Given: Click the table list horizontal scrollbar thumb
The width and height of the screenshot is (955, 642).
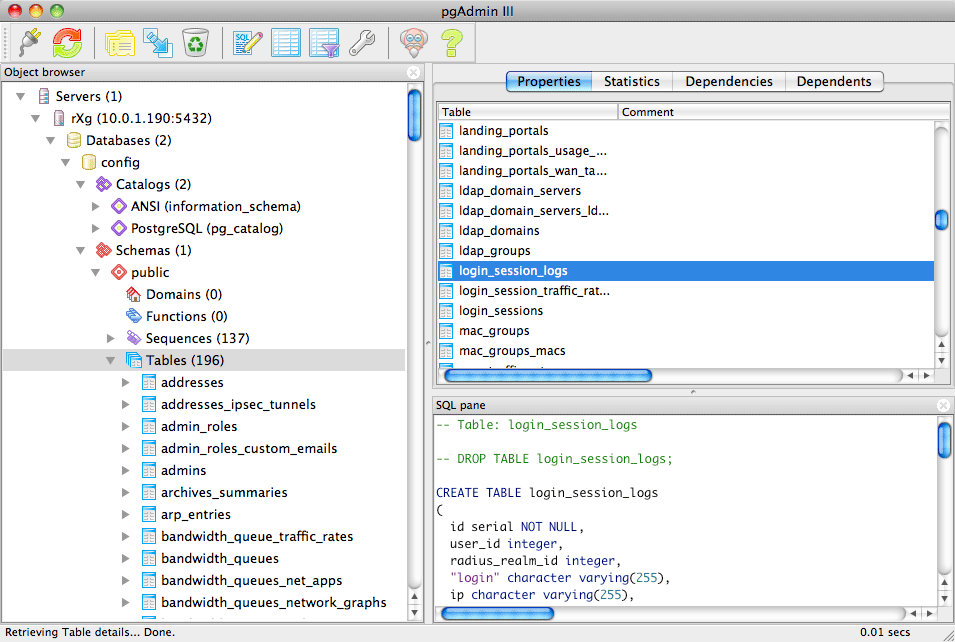Looking at the screenshot, I should (548, 375).
